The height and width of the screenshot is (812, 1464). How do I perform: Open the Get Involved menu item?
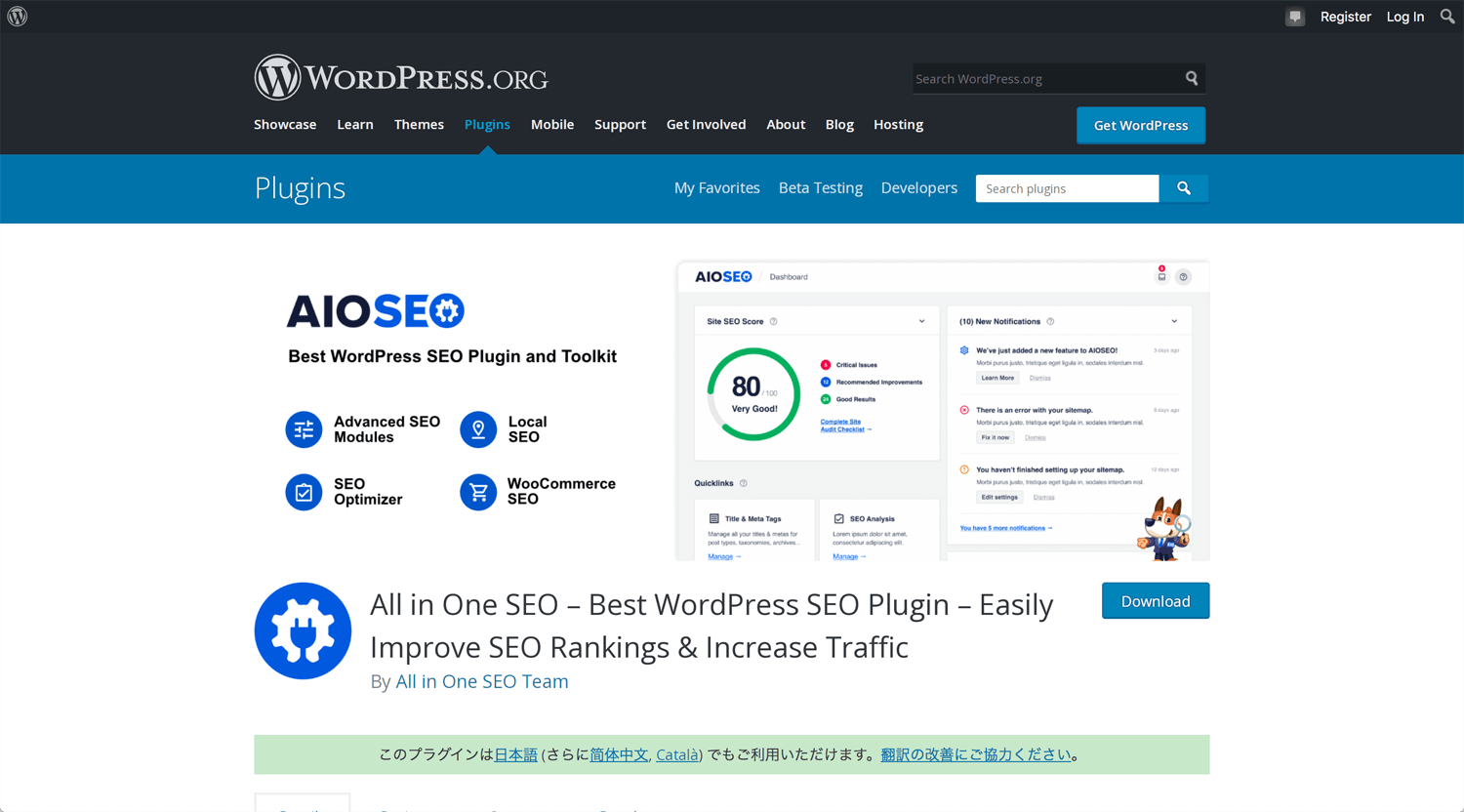point(706,125)
